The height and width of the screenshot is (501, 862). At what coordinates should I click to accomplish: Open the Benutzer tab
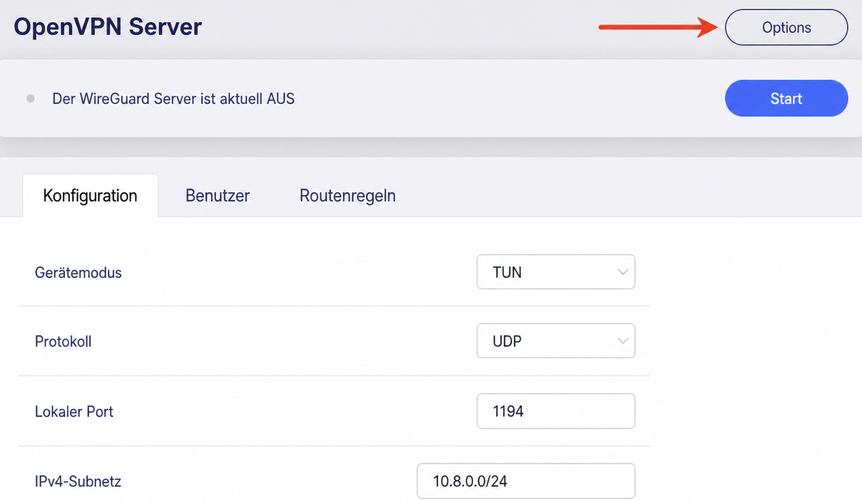[x=217, y=196]
